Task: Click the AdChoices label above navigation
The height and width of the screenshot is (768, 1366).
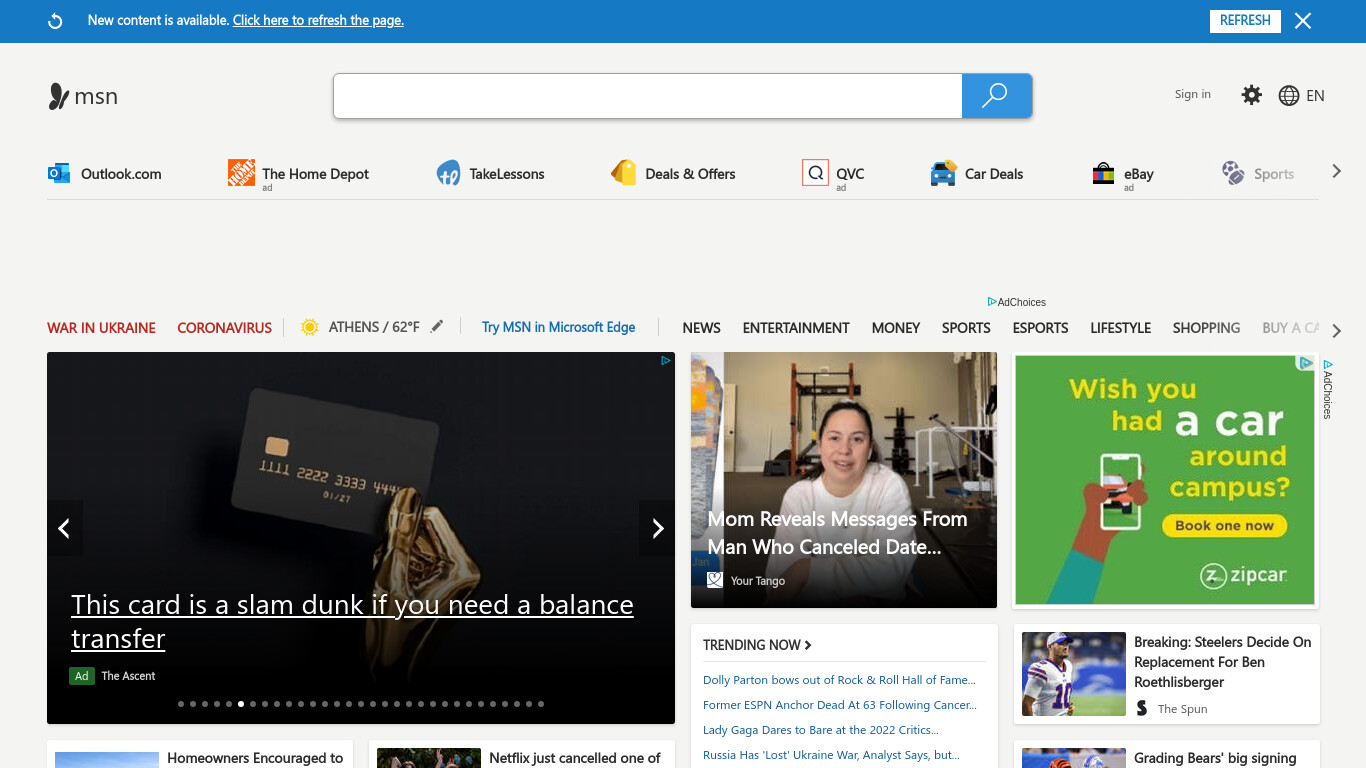Action: (x=1016, y=302)
